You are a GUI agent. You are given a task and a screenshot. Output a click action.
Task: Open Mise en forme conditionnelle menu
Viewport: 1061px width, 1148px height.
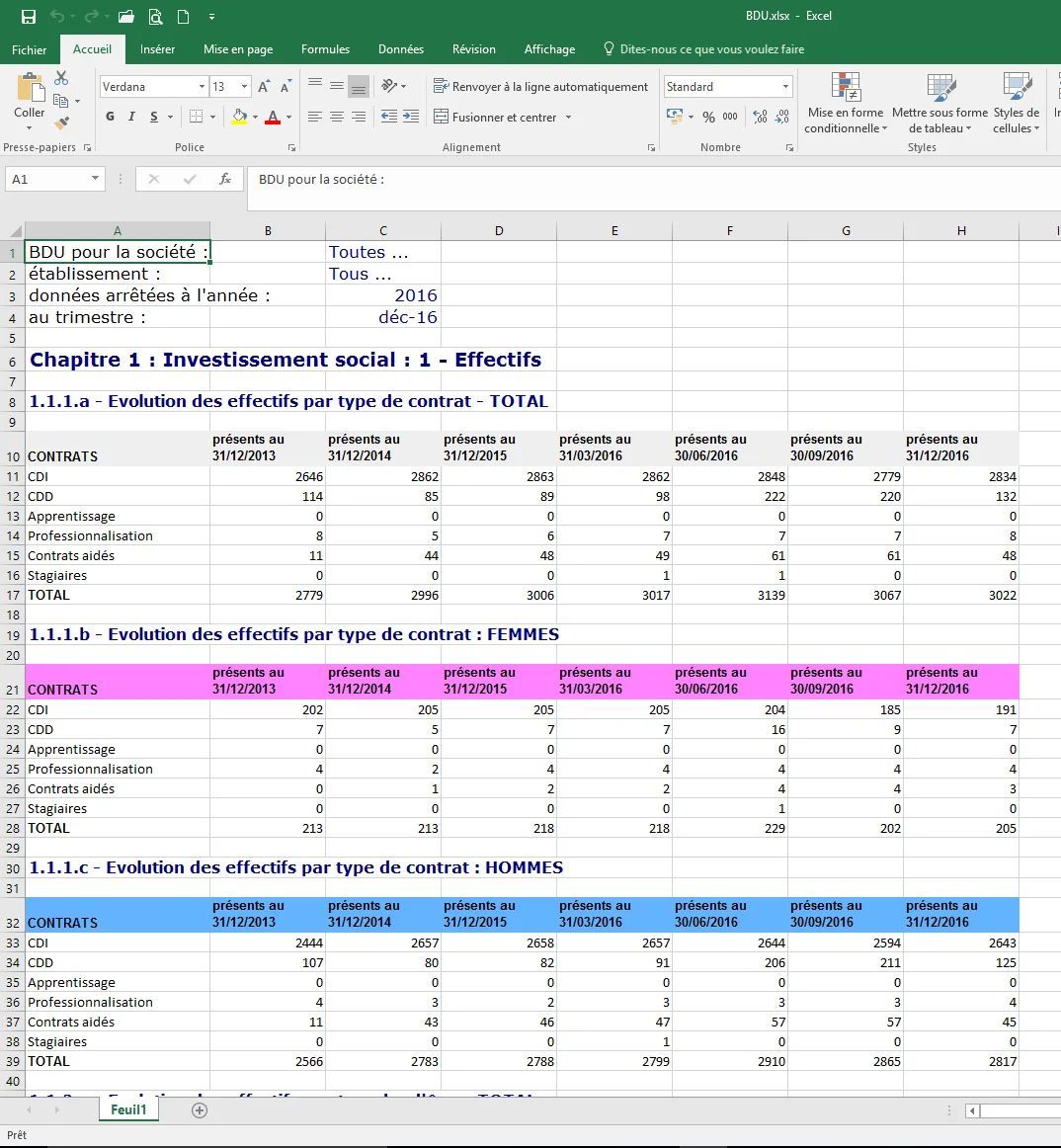click(x=846, y=103)
